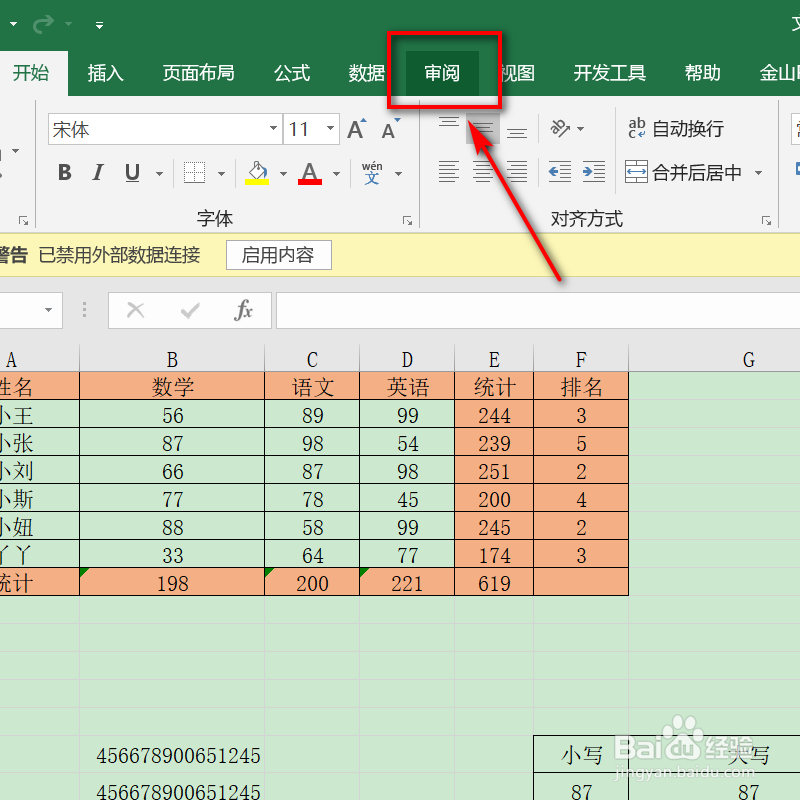Click the Orientation (ab) rotate text icon
Screen dimensions: 800x800
(561, 128)
